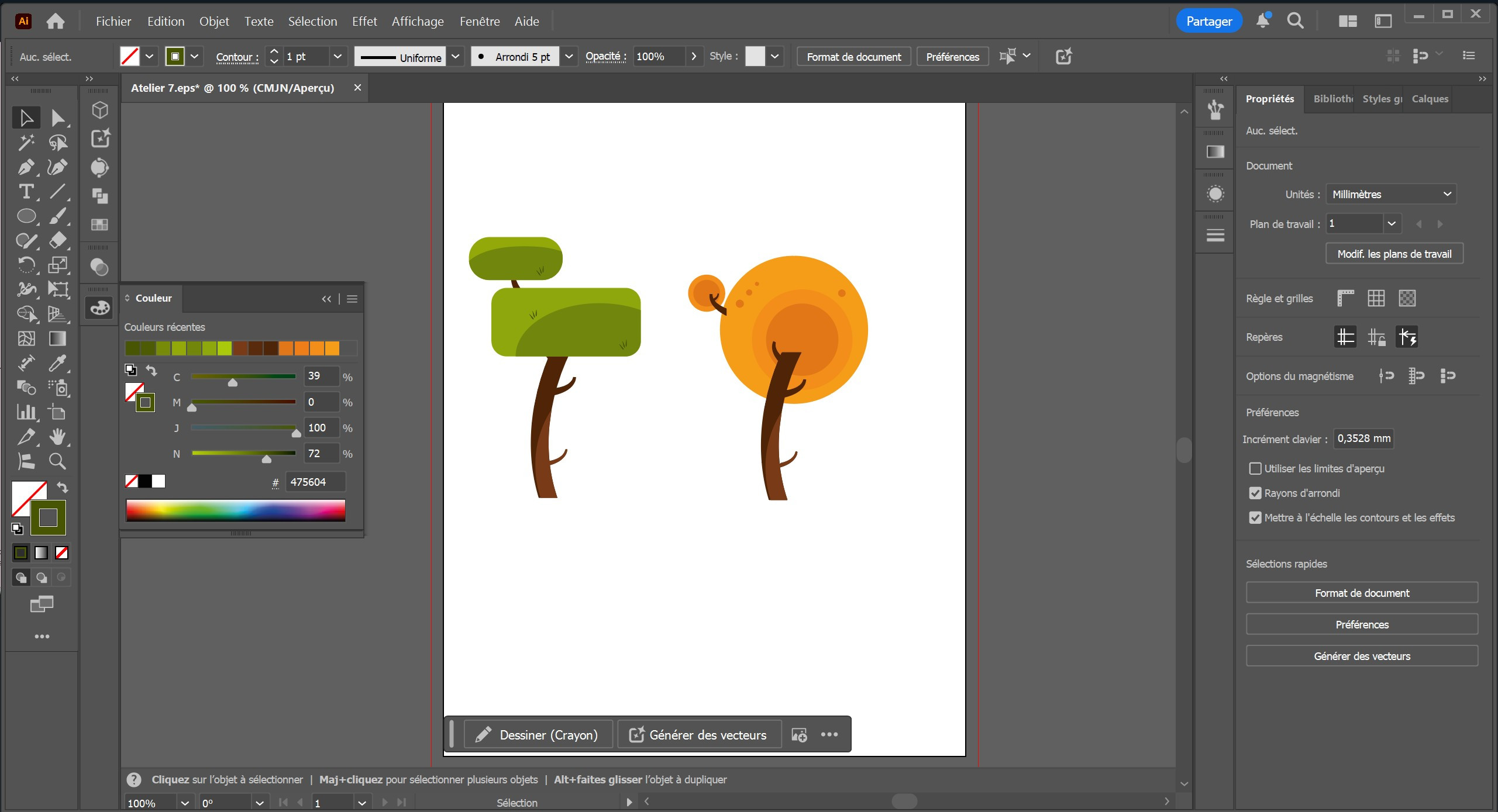Toggle Mettre à l'échelle les contours checkbox
1498x812 pixels.
pos(1255,517)
